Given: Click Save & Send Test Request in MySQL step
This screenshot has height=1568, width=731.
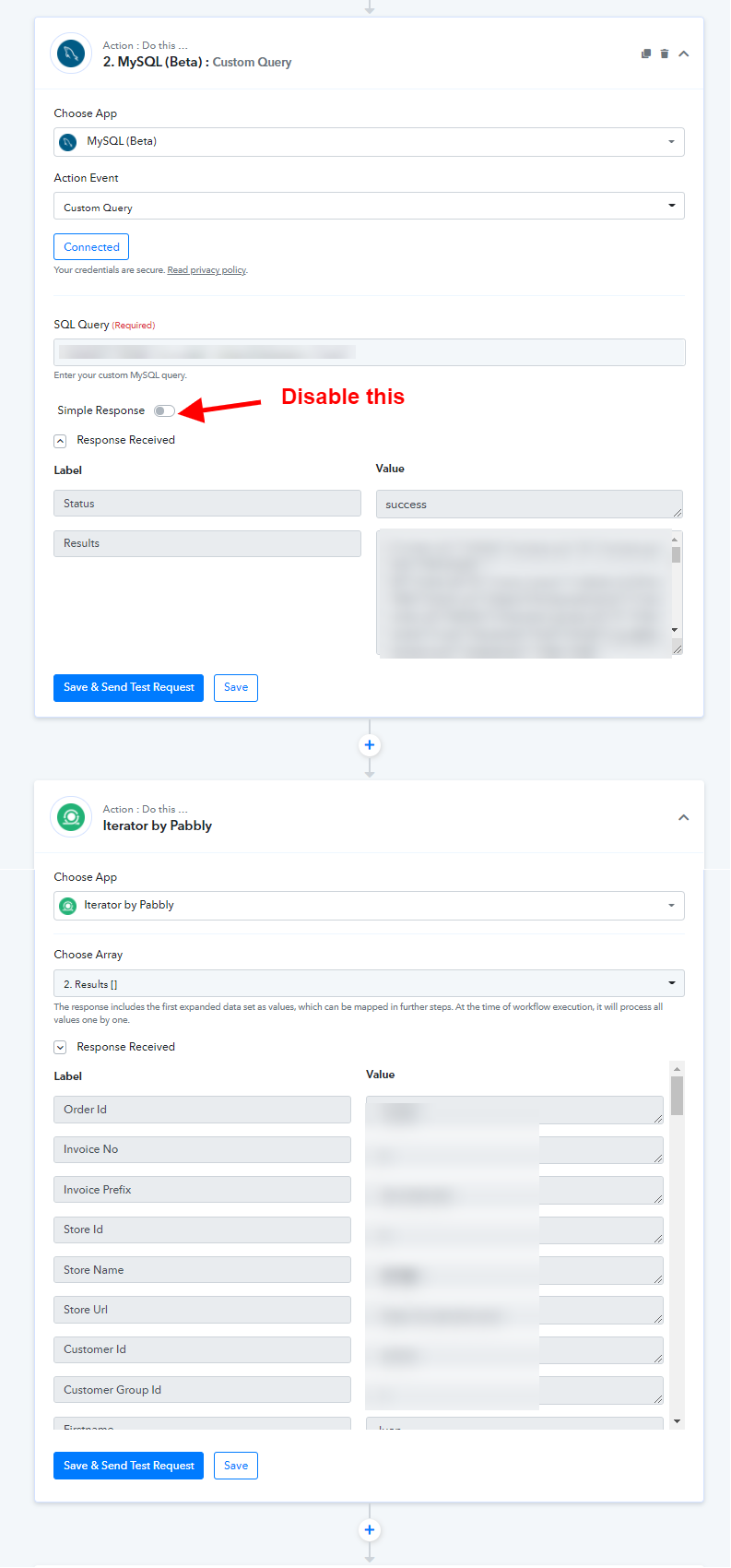Looking at the screenshot, I should click(x=128, y=688).
